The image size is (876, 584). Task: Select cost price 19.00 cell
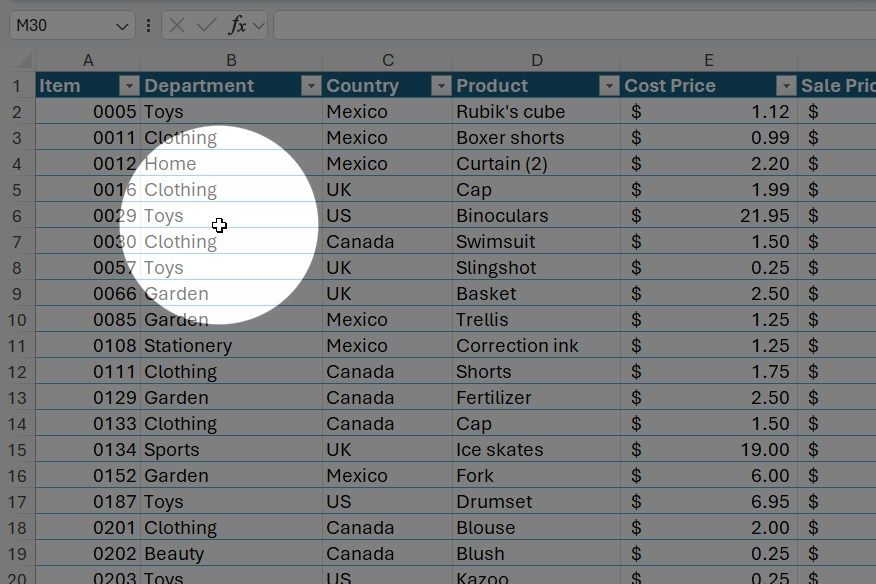click(x=708, y=449)
